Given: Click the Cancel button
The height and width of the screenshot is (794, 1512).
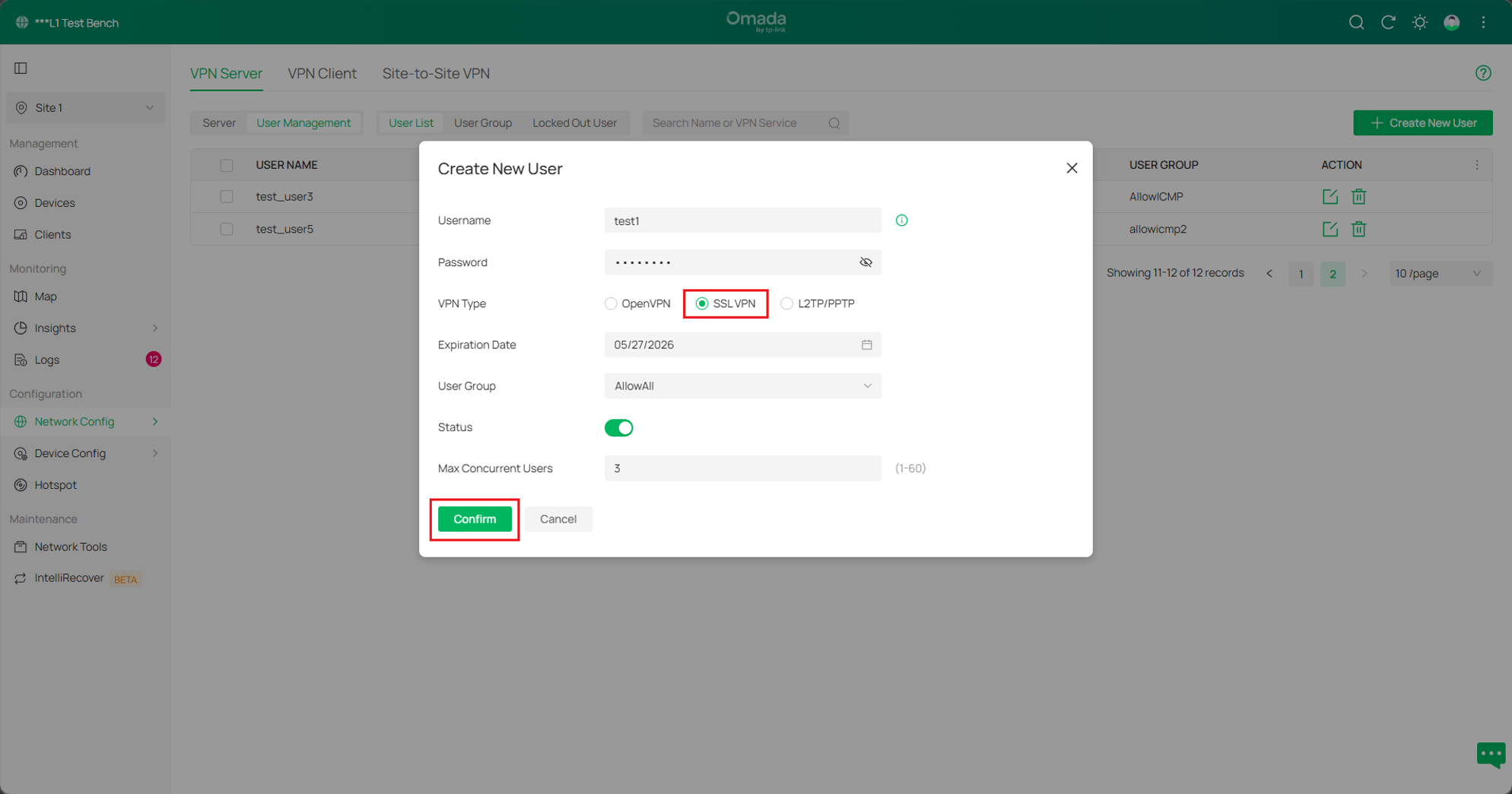Looking at the screenshot, I should click(x=558, y=519).
